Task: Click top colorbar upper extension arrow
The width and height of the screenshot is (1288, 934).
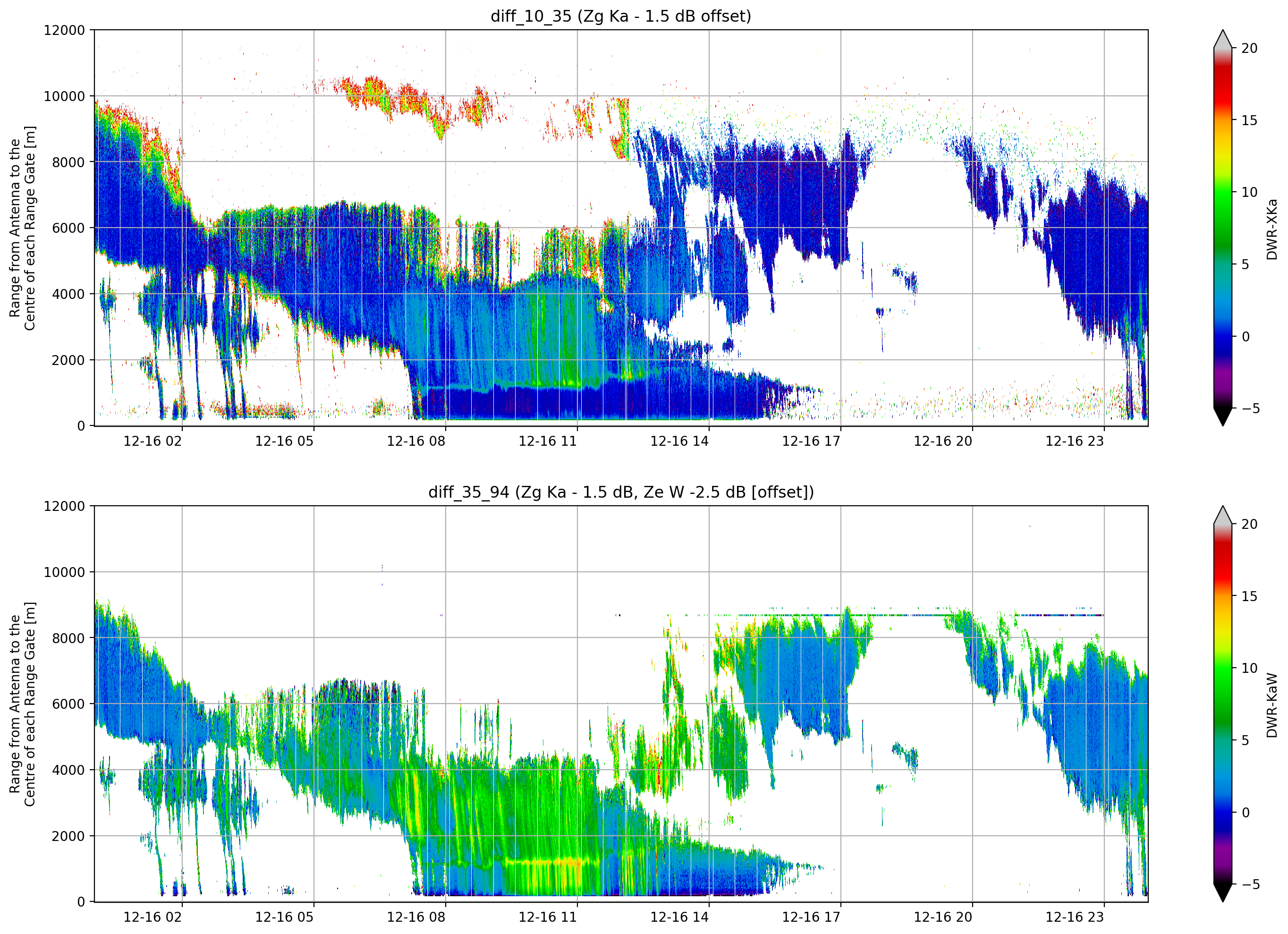Action: [1223, 39]
